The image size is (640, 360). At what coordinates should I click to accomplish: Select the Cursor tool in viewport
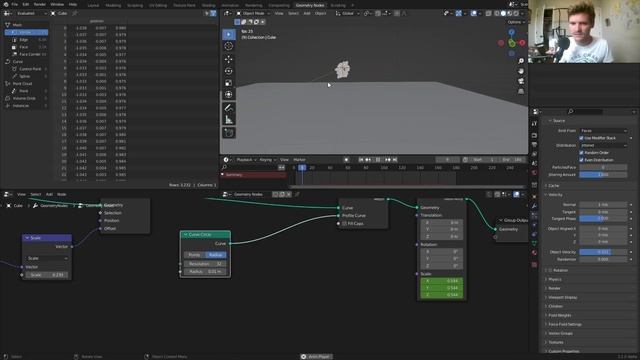pyautogui.click(x=229, y=46)
